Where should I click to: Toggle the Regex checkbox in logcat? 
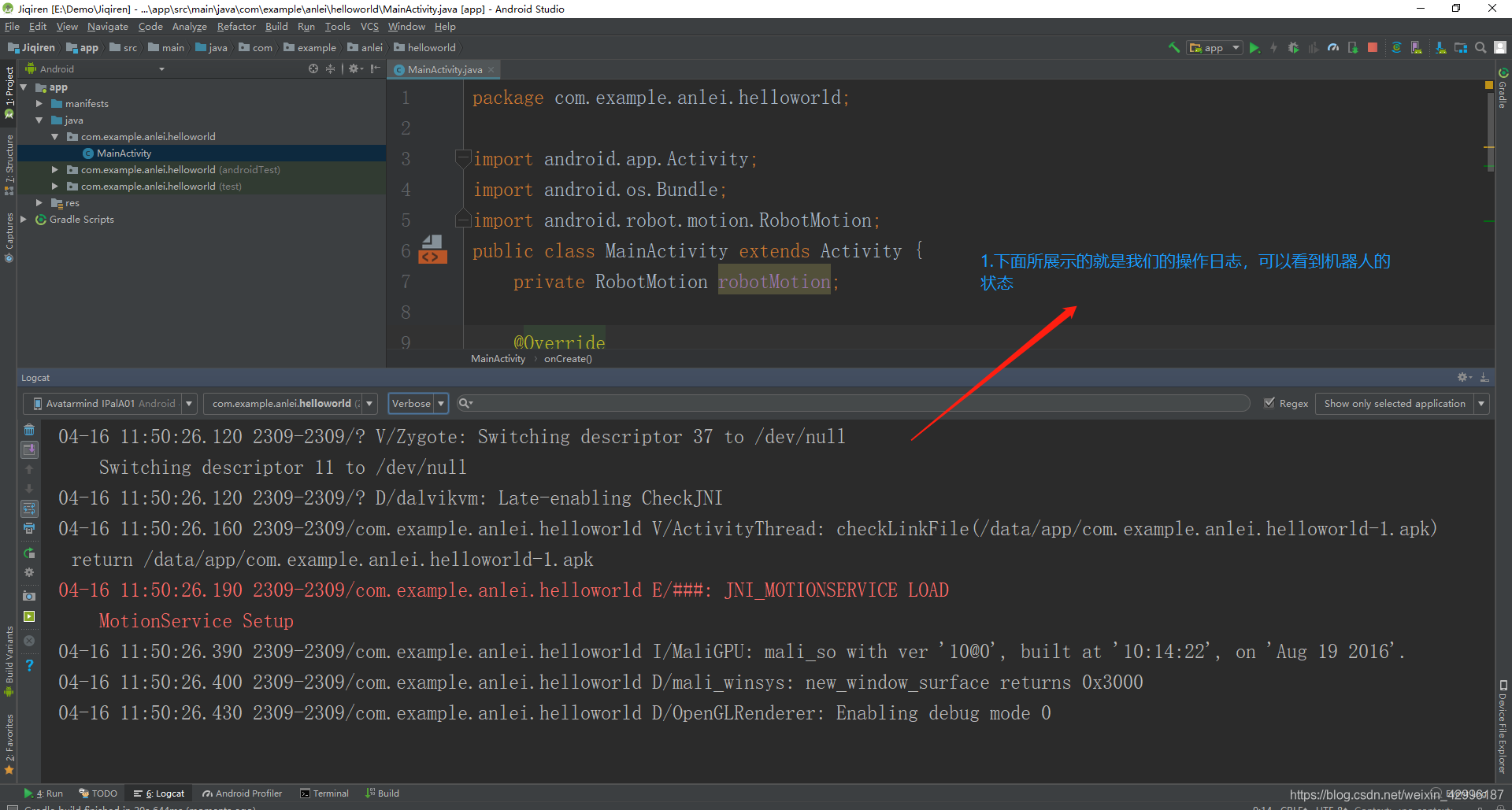point(1269,403)
